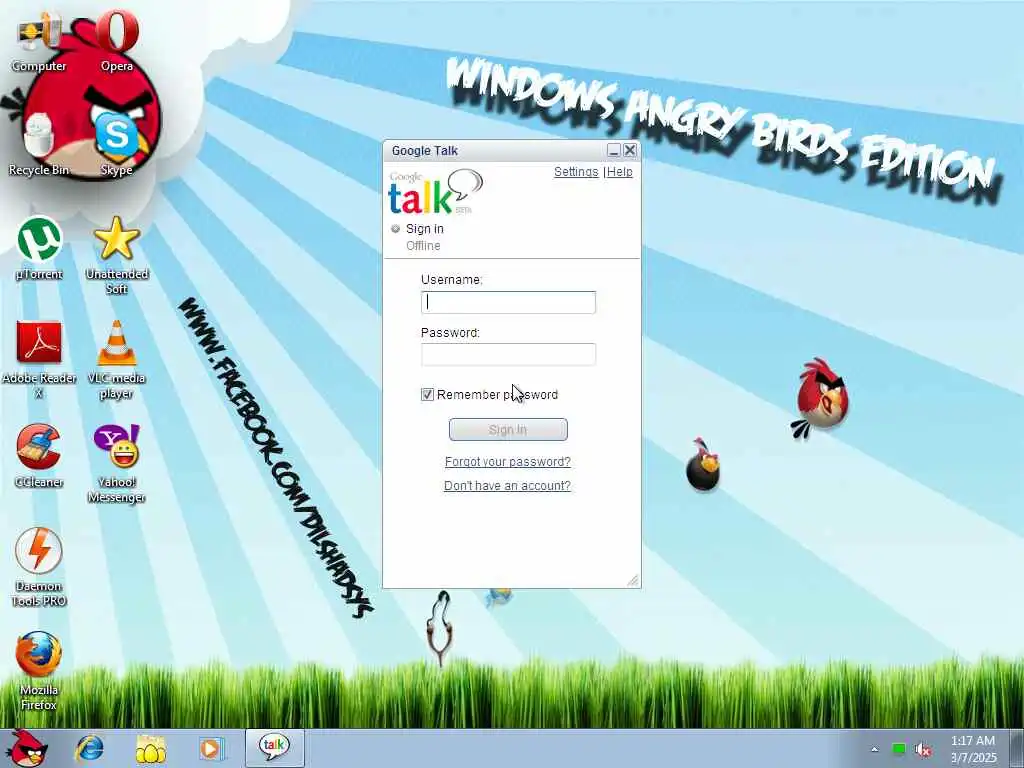Focus the Password input field
The height and width of the screenshot is (768, 1024).
[508, 354]
